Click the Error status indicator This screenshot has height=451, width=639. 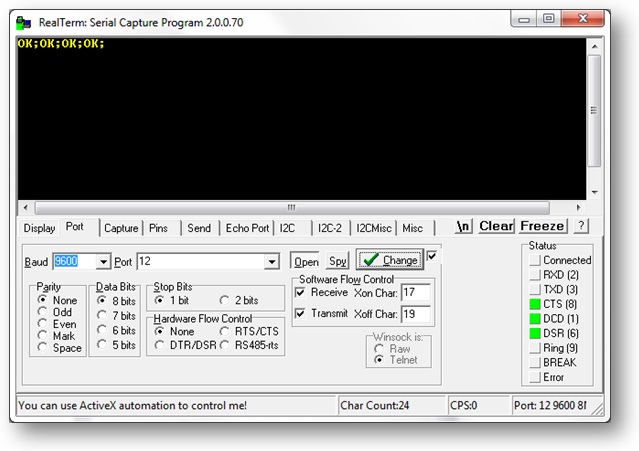pyautogui.click(x=535, y=377)
